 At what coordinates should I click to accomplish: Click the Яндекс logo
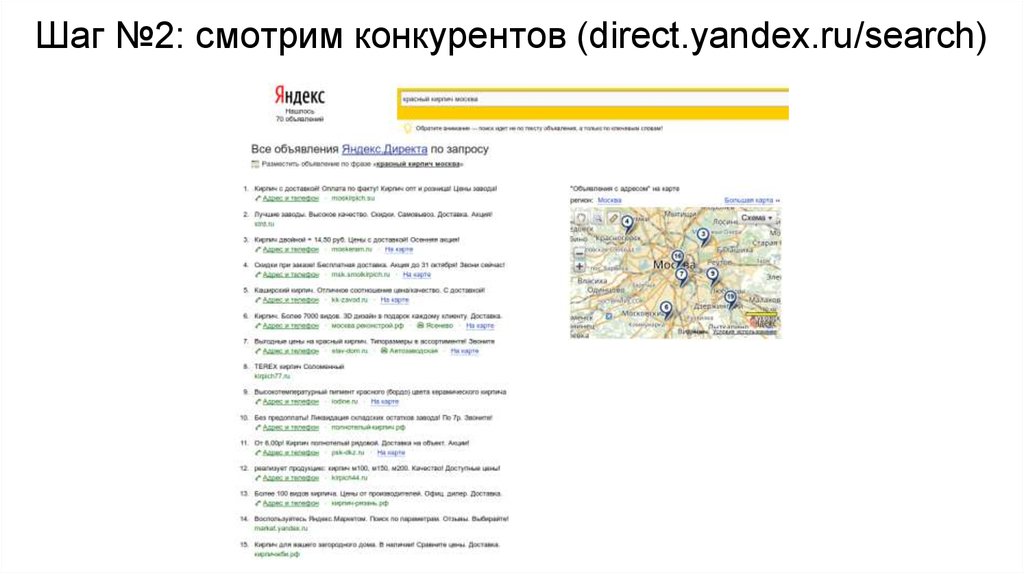pos(299,95)
